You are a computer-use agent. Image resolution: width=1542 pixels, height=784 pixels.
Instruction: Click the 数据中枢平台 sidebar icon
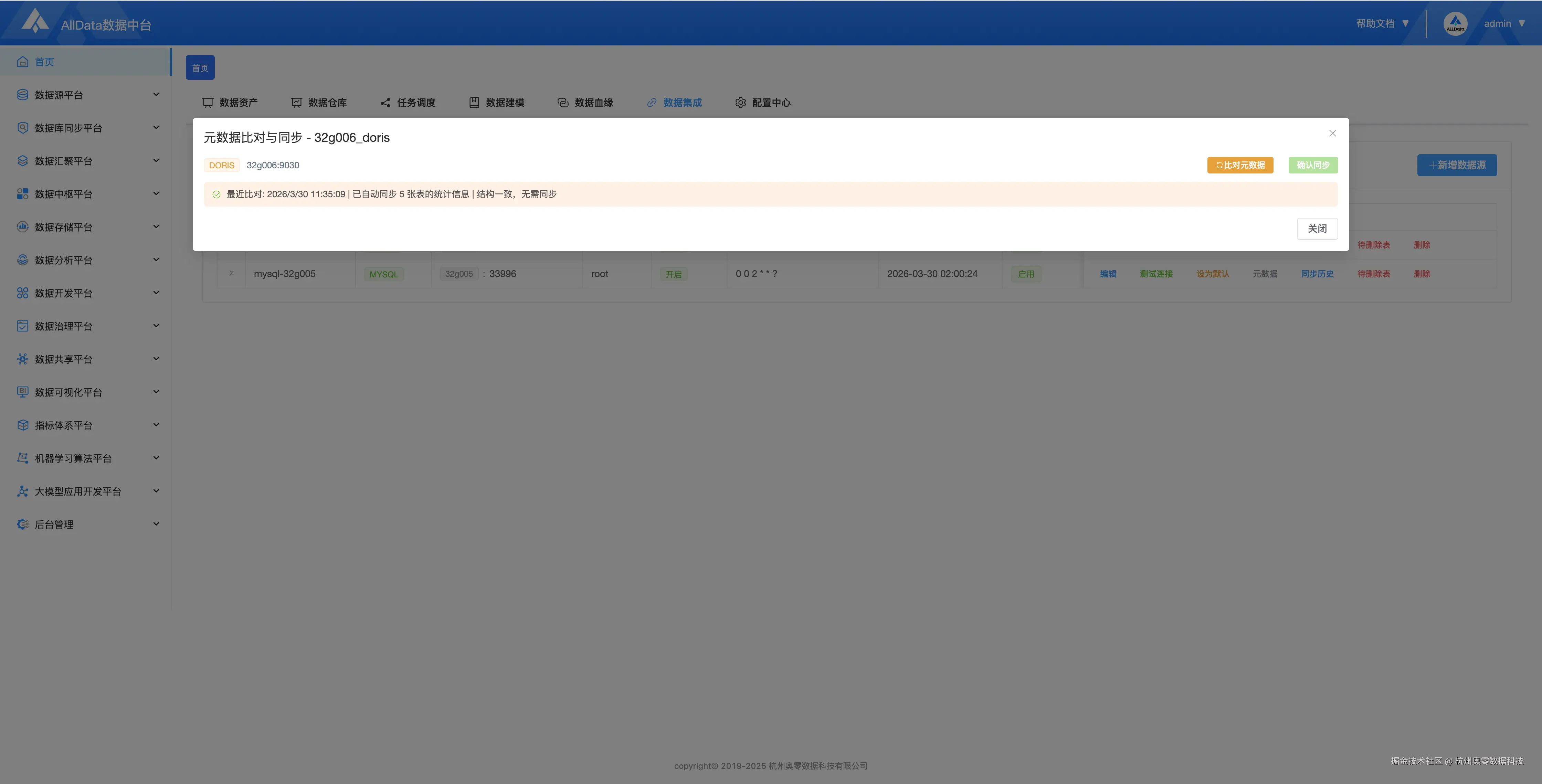pos(23,194)
